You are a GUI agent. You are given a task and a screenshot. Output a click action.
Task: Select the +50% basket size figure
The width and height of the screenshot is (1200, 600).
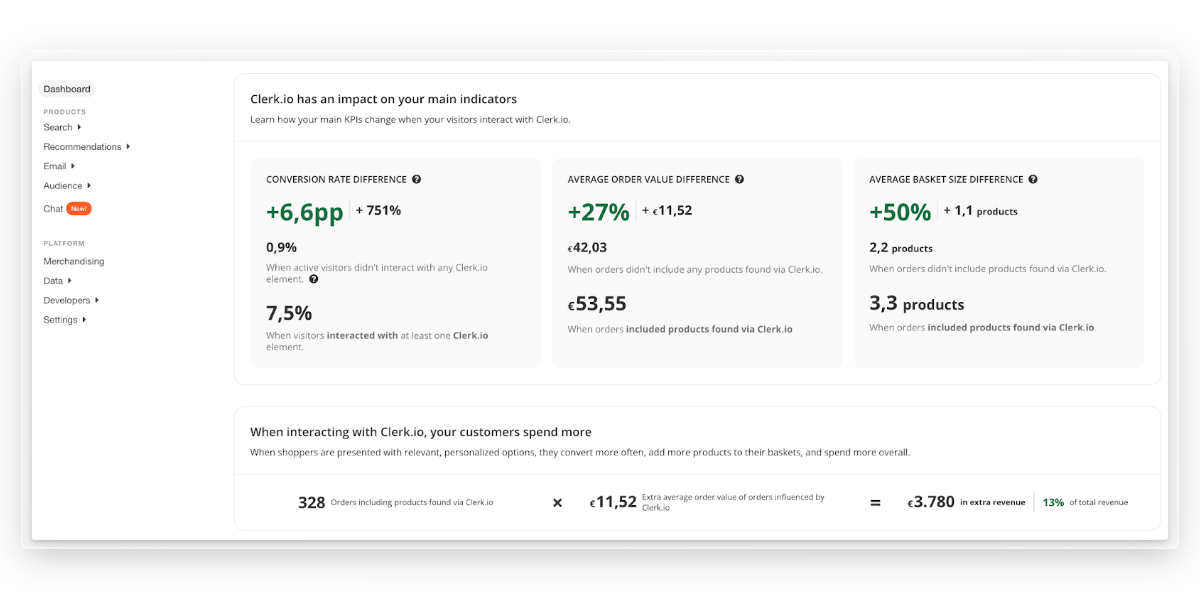tap(900, 212)
